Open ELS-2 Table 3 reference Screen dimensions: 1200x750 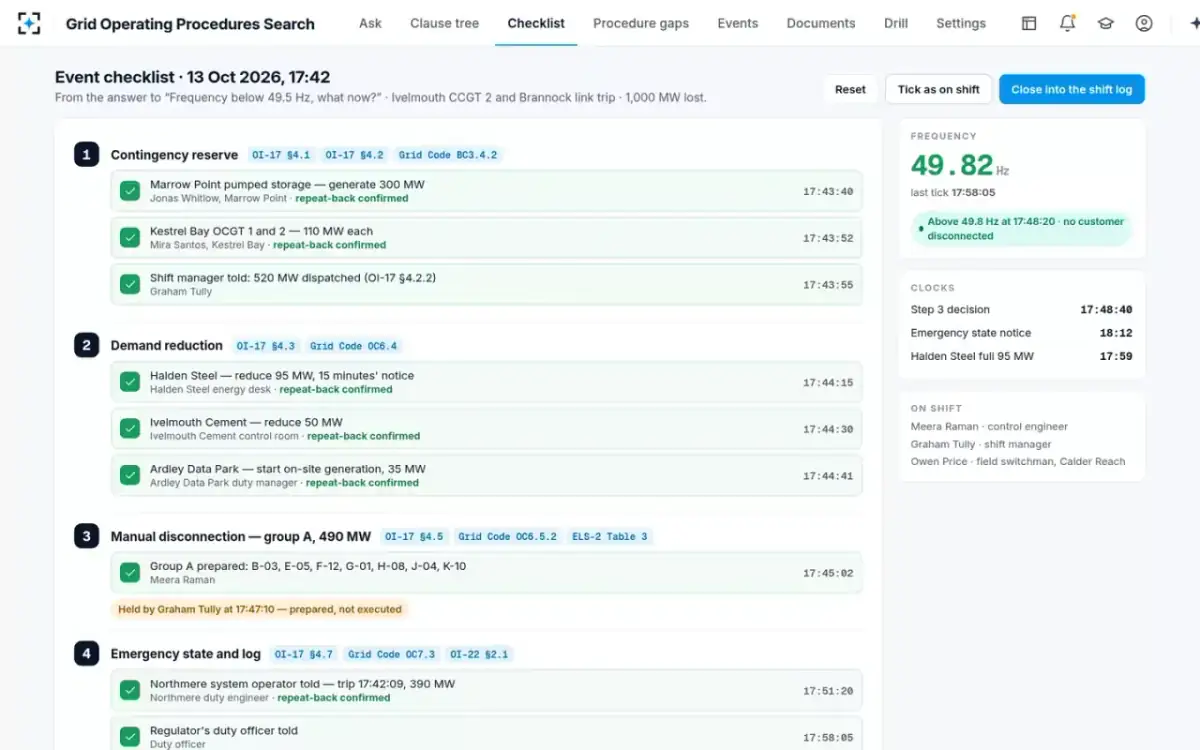(x=610, y=537)
